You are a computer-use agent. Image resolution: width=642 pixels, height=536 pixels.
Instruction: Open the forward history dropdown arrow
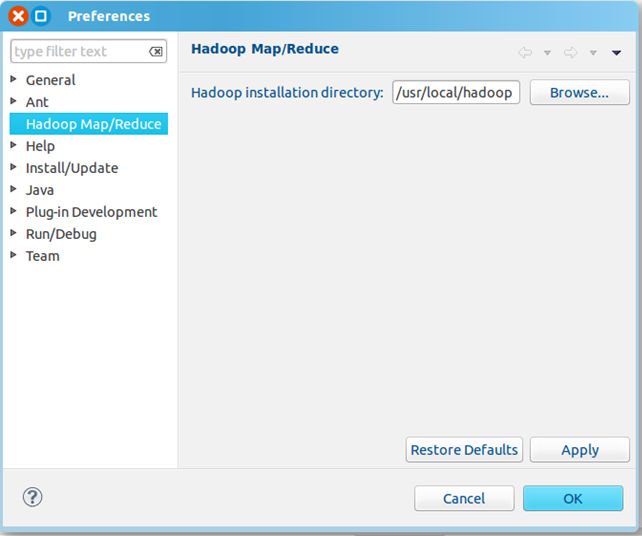click(593, 53)
